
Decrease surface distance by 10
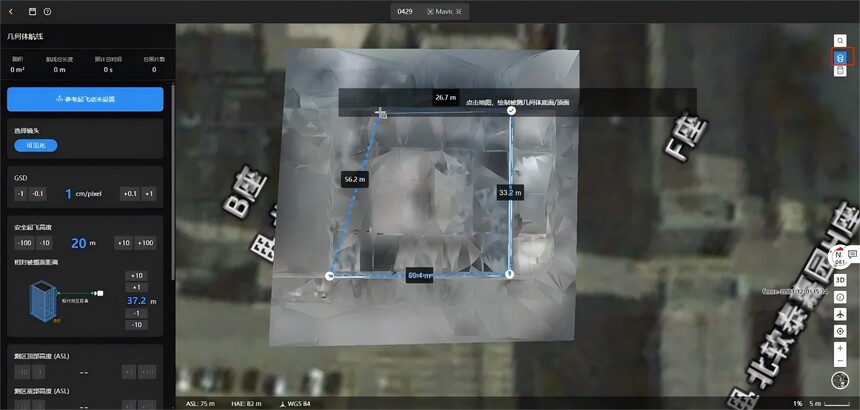click(x=136, y=324)
